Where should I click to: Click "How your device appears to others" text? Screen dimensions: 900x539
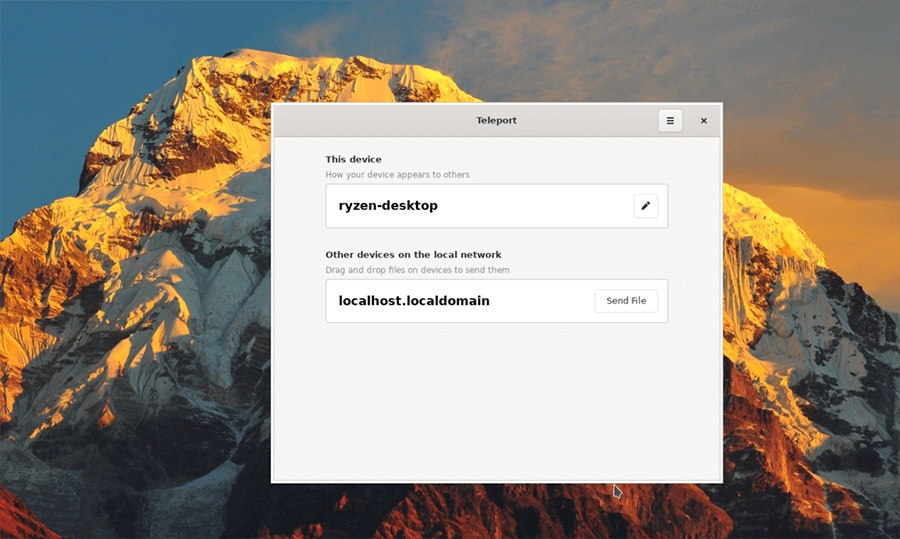(397, 175)
